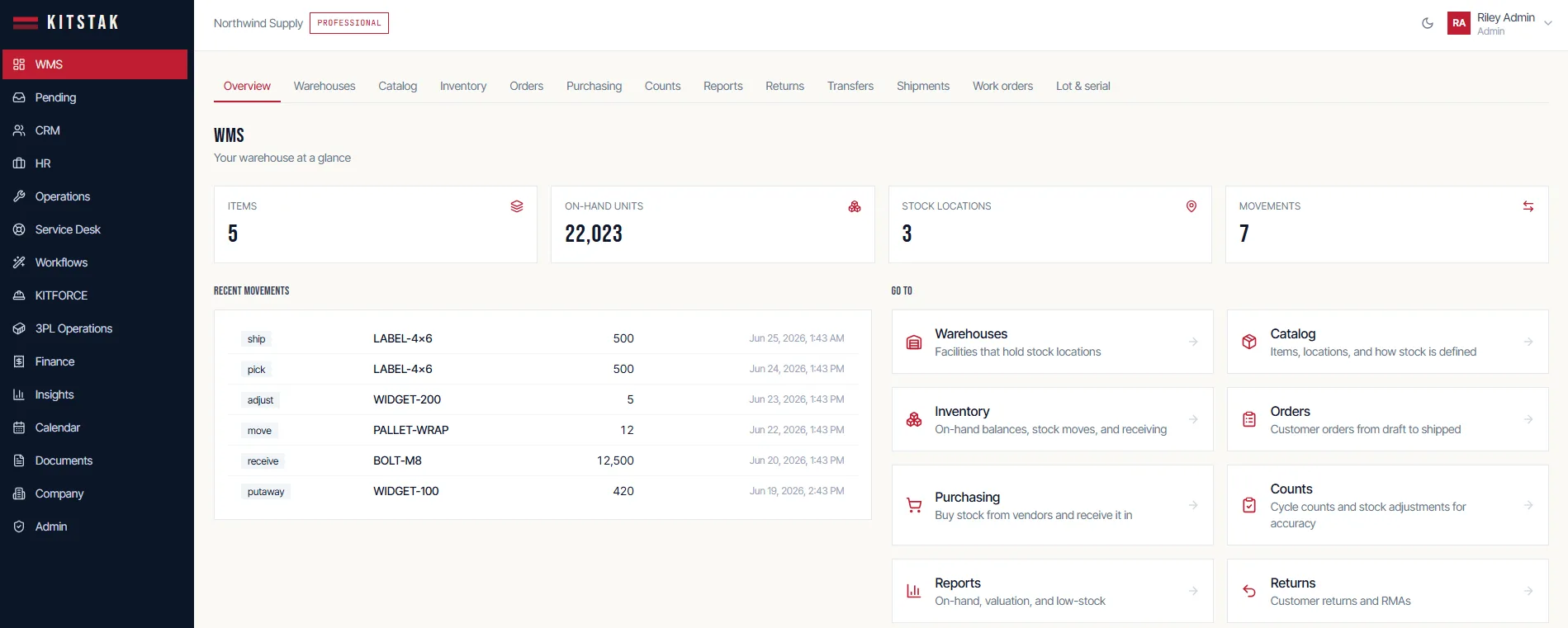This screenshot has width=1568, height=628.
Task: Click the HR sidebar icon
Action: coord(19,163)
